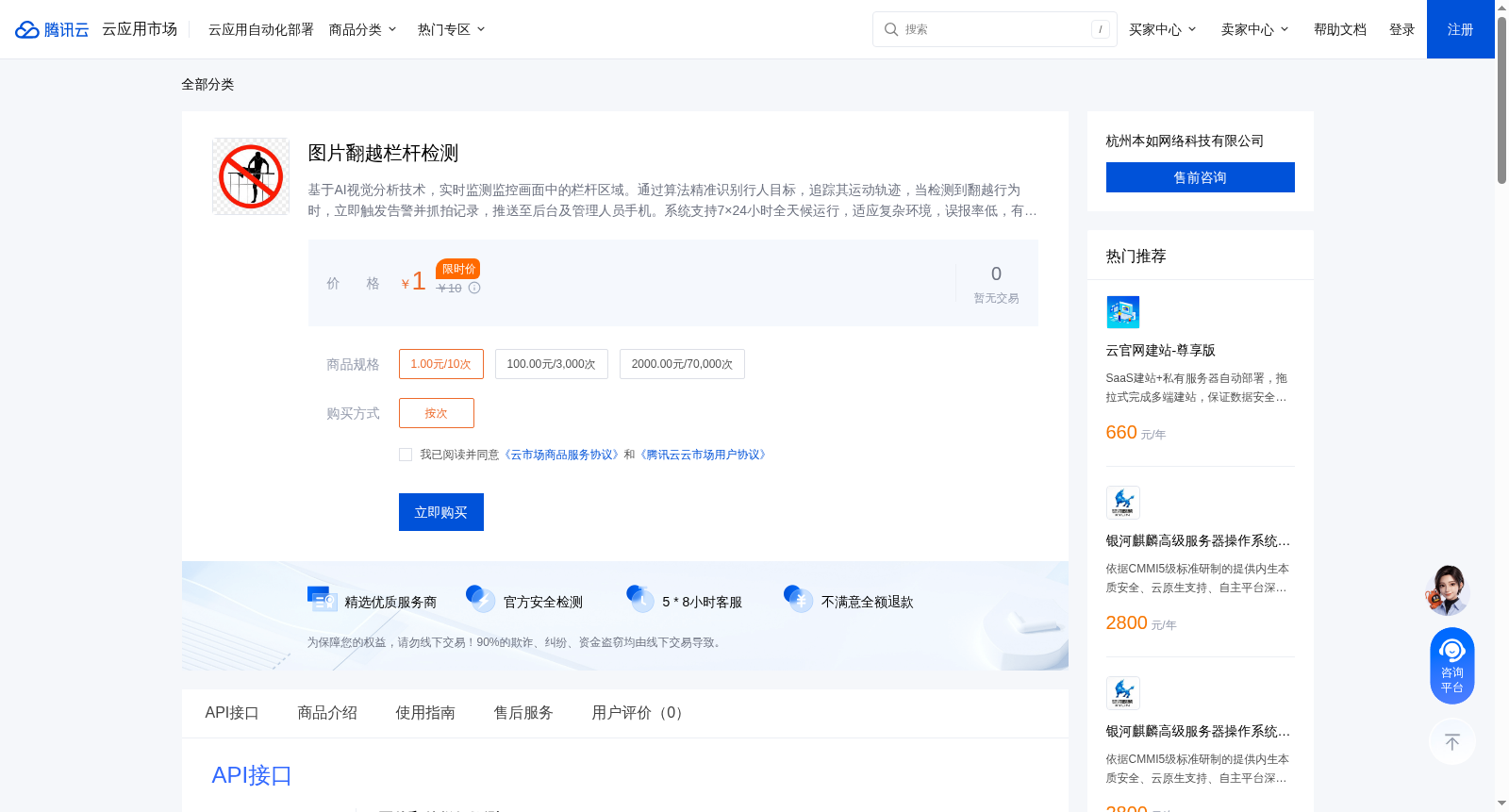This screenshot has width=1509, height=812.
Task: Click the first 2800 元/年 price
Action: coord(1141,623)
